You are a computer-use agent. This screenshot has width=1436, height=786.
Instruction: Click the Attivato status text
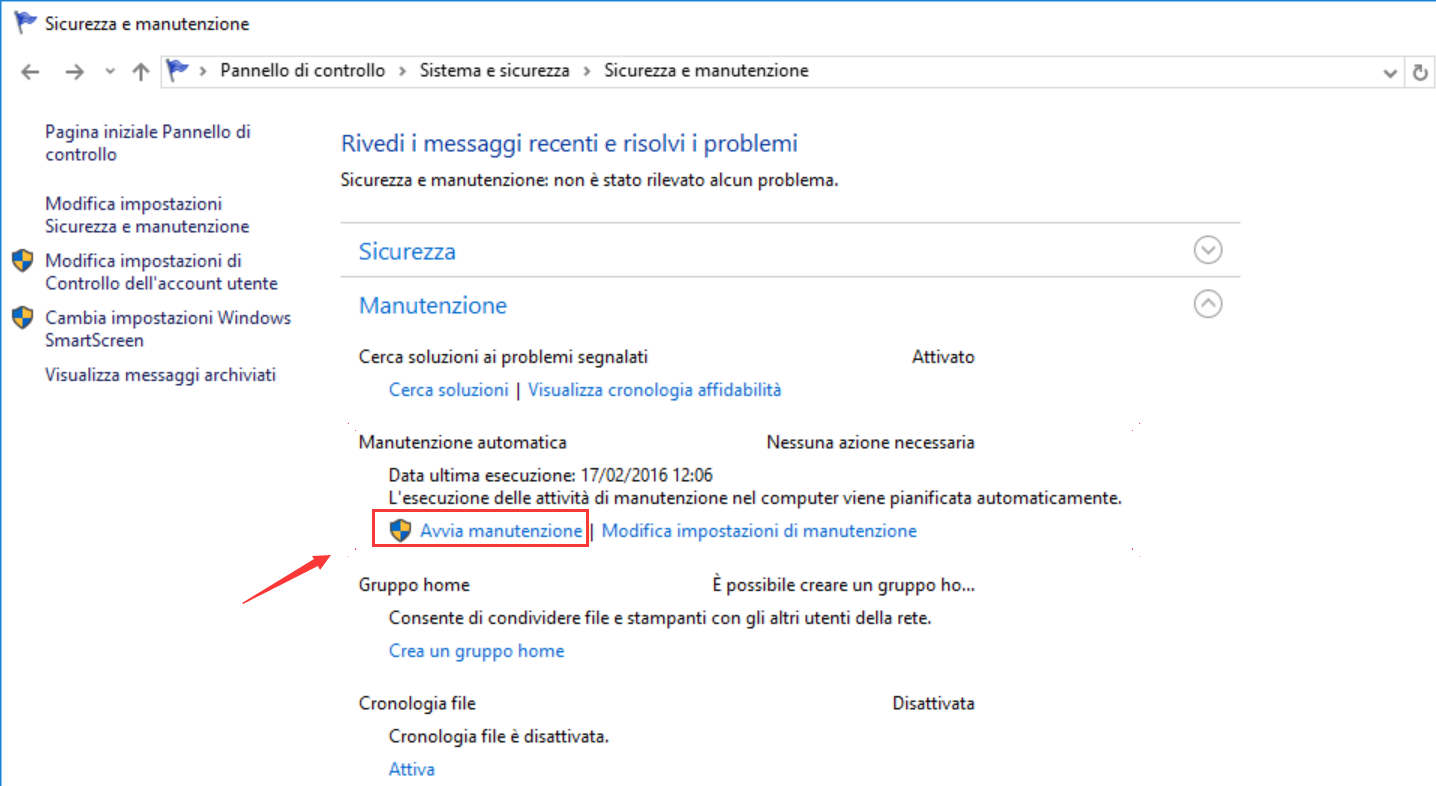[943, 357]
